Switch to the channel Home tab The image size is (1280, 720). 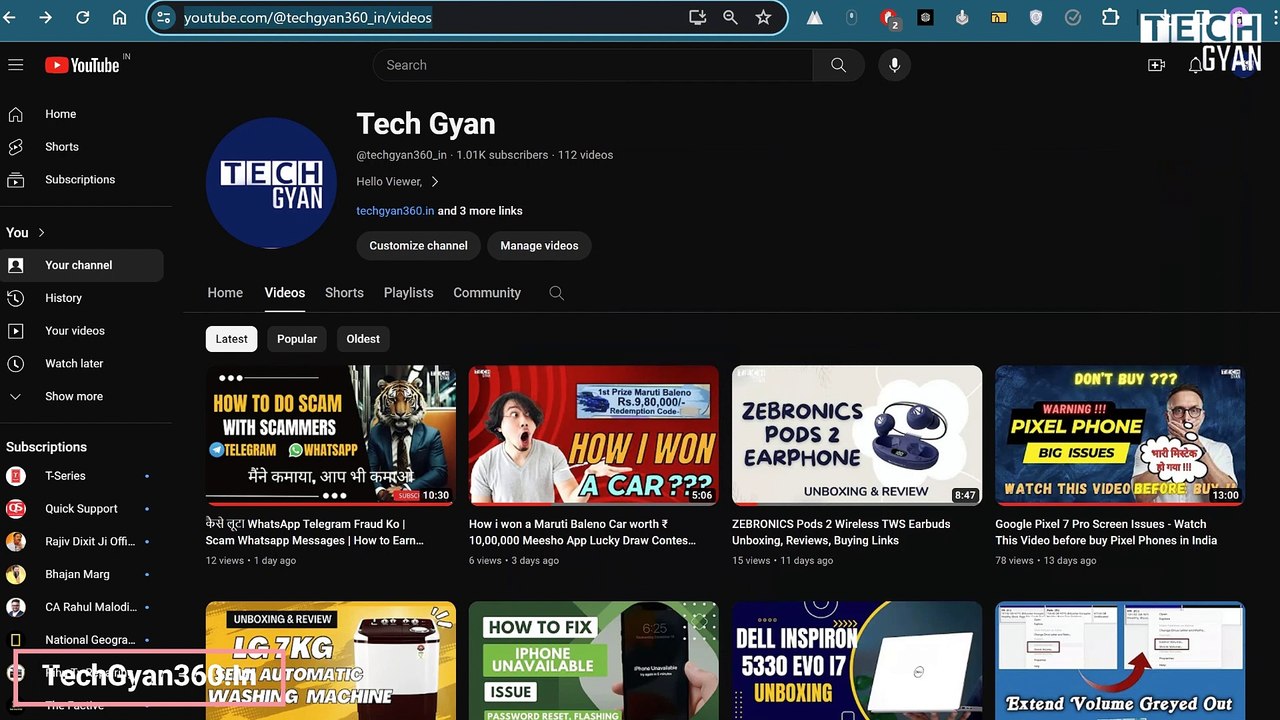coord(225,293)
